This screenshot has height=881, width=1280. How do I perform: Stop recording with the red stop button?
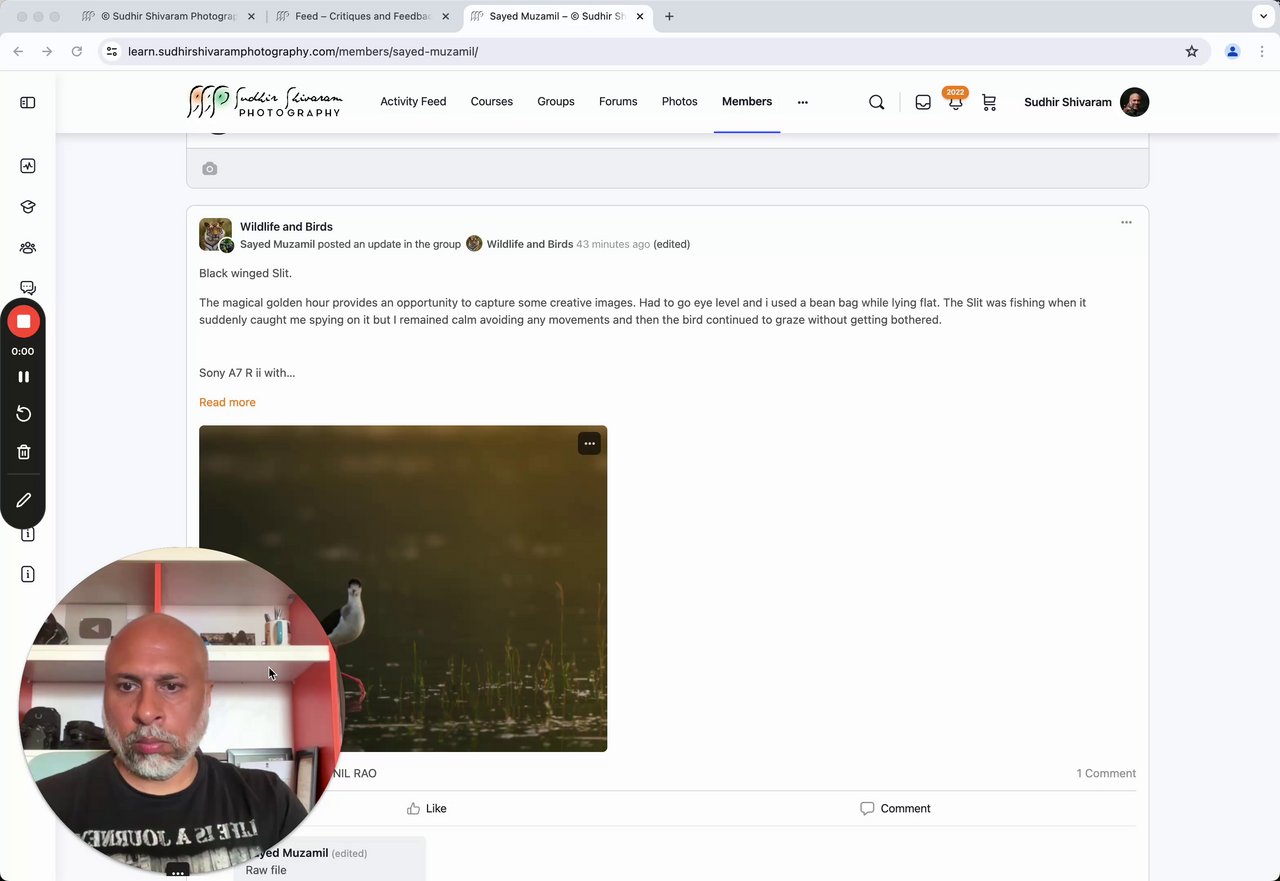click(x=23, y=321)
